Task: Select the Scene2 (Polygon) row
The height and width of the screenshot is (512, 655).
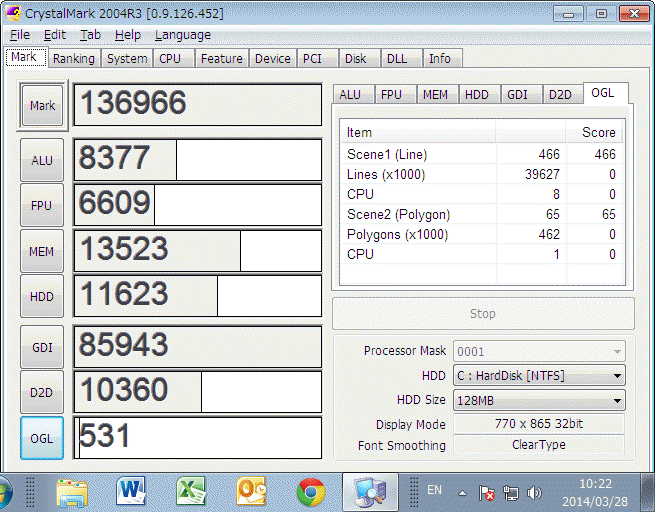Action: point(481,214)
